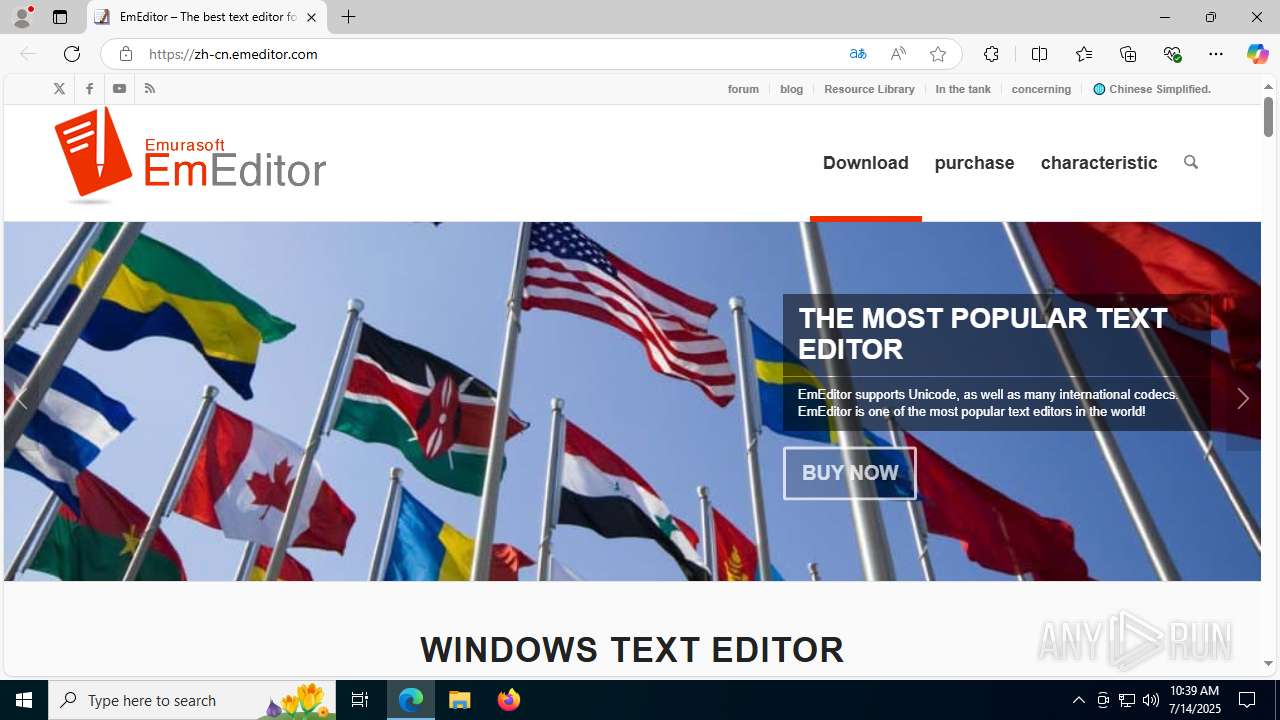Open the browser profile icon

pos(22,17)
